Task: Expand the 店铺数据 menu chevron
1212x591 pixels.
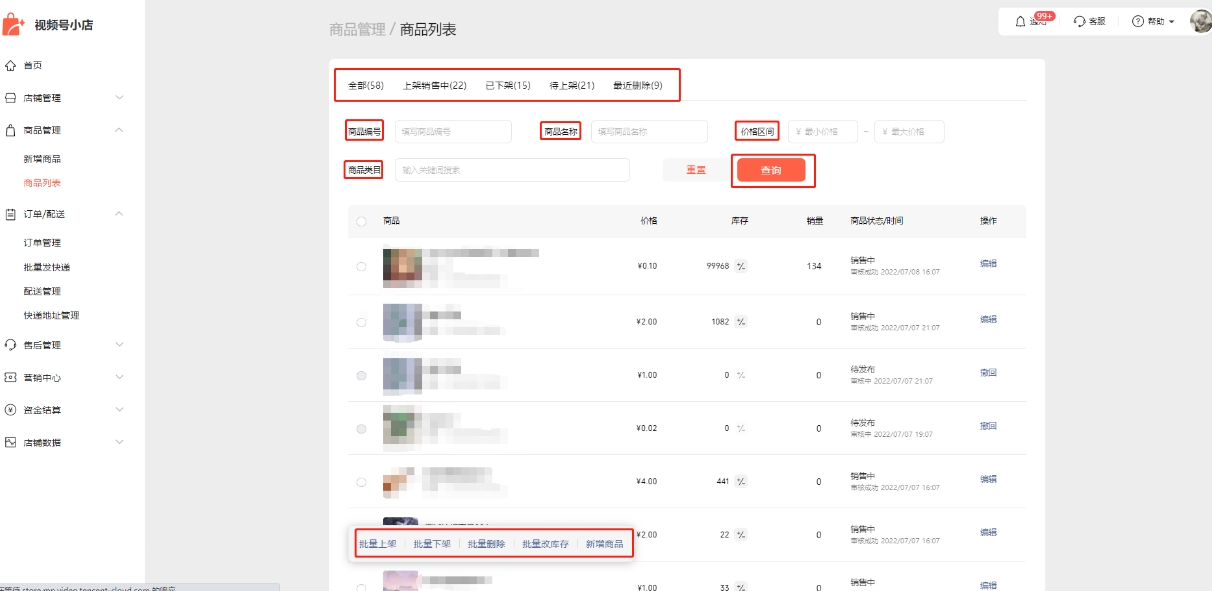Action: pyautogui.click(x=119, y=442)
